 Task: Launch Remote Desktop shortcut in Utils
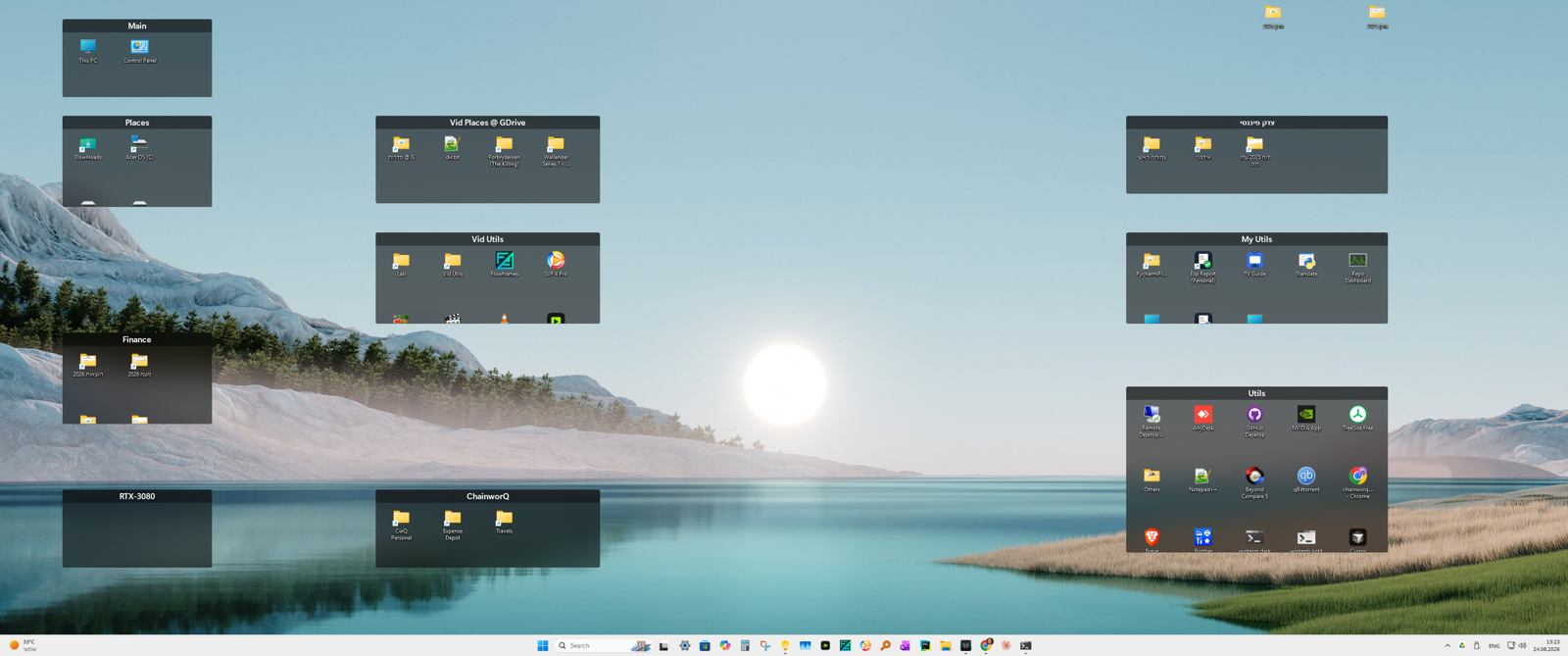coord(1151,421)
